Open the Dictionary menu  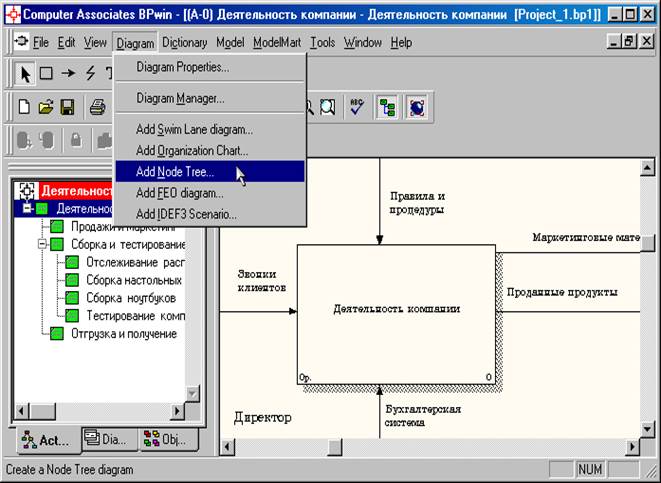point(184,43)
